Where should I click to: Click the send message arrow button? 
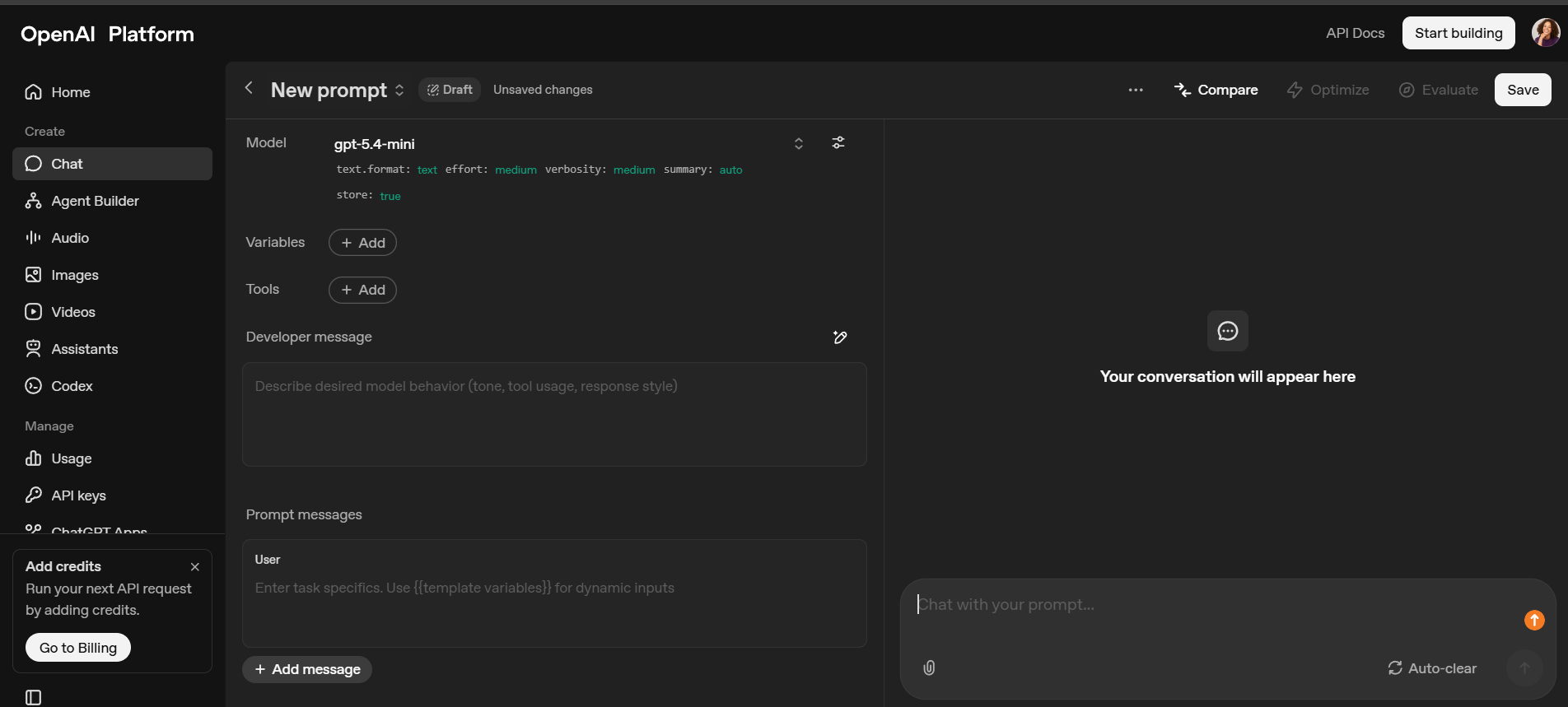pyautogui.click(x=1524, y=667)
